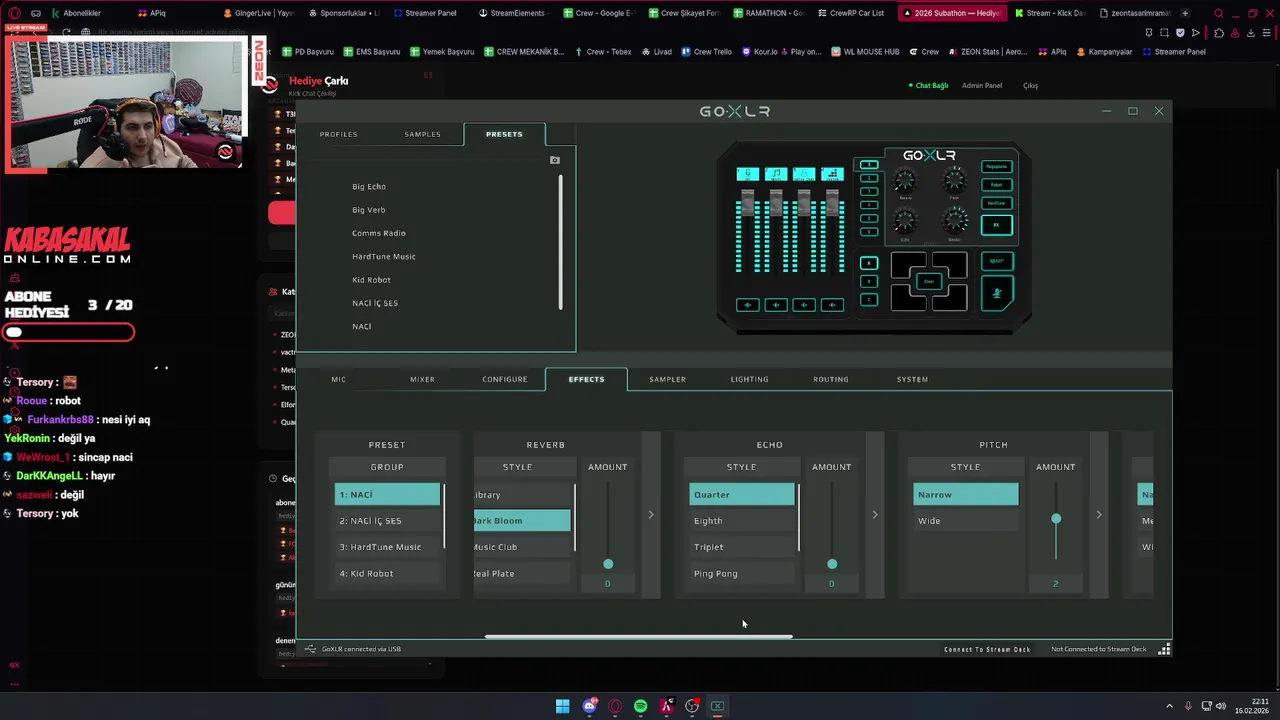The width and height of the screenshot is (1280, 720).
Task: Click the Pitch knob on device
Action: point(955,180)
